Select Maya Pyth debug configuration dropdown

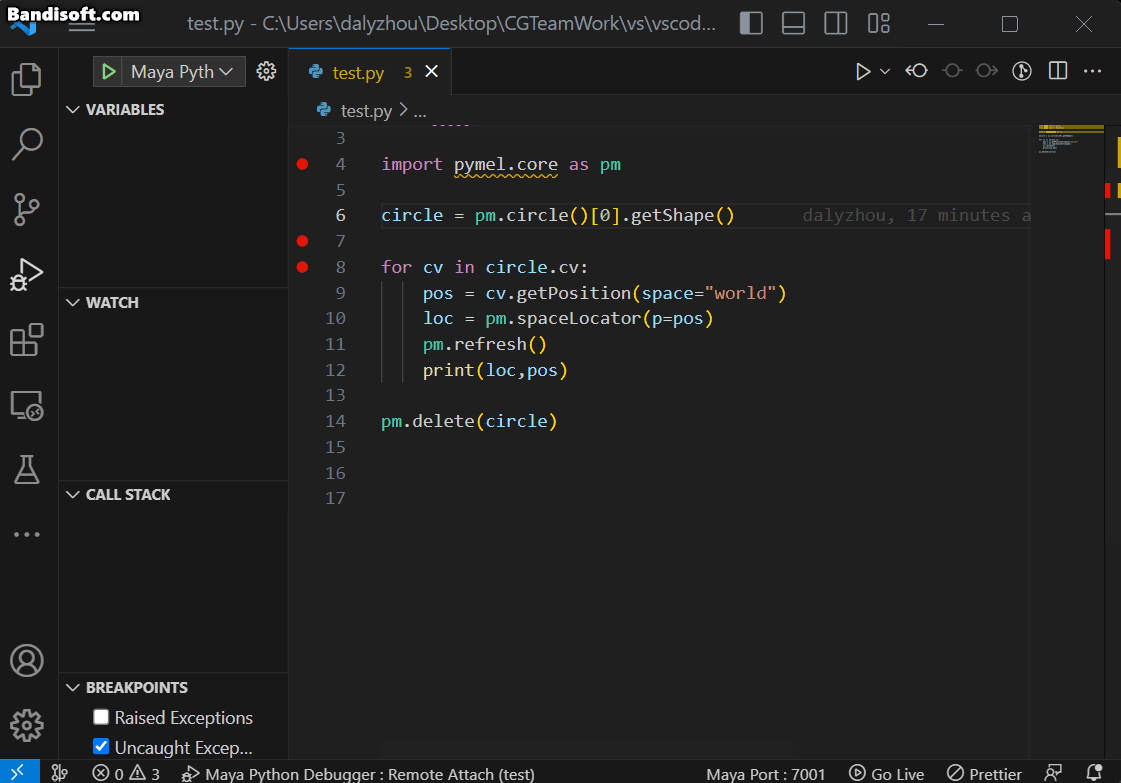(183, 72)
